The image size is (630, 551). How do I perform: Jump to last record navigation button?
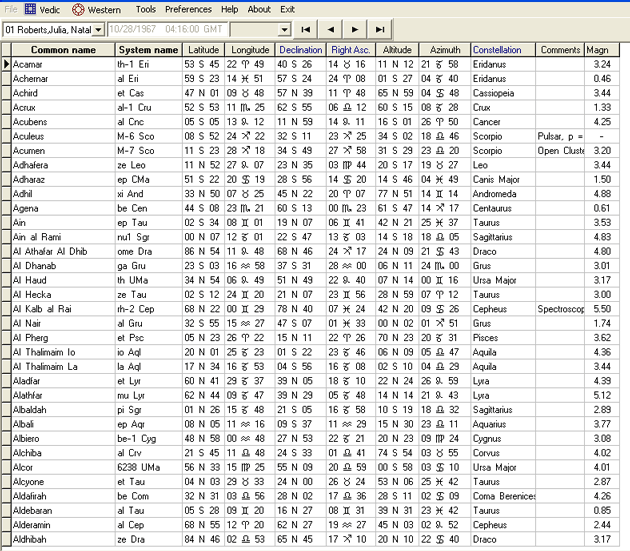[x=380, y=30]
